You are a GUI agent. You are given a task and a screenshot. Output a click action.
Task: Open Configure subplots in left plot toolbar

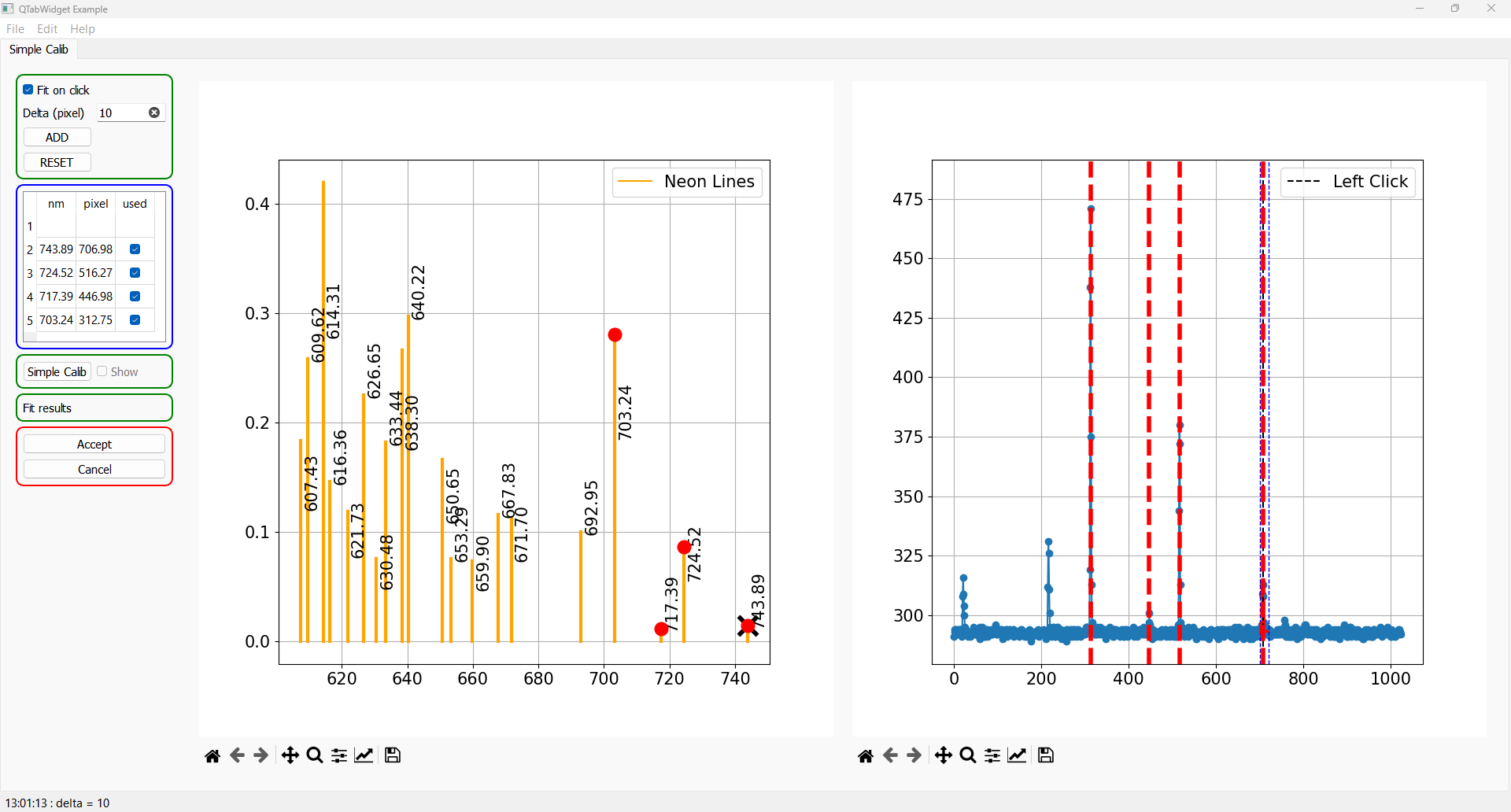pos(339,756)
